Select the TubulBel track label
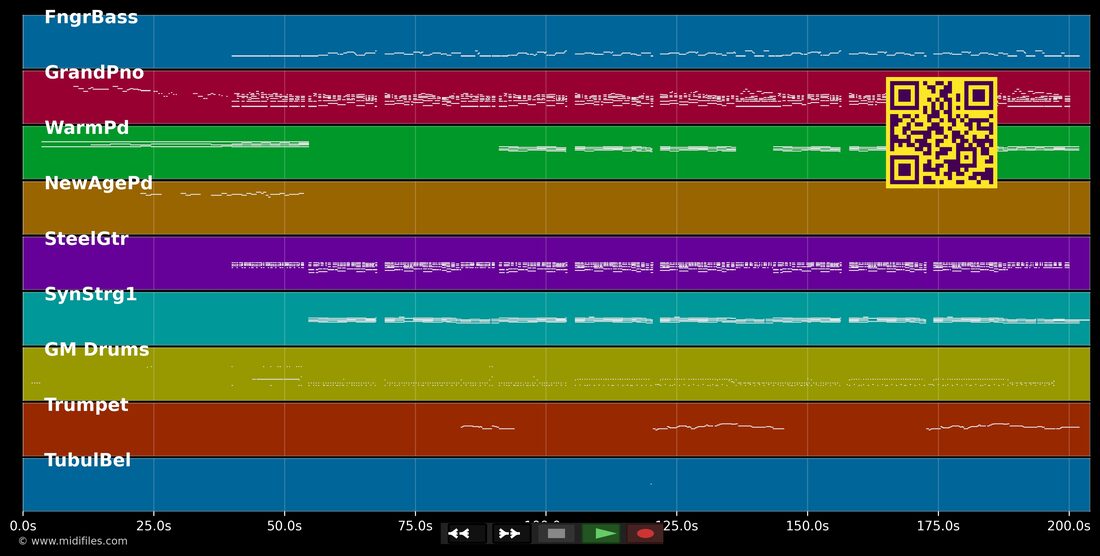The height and width of the screenshot is (556, 1100). click(x=88, y=461)
